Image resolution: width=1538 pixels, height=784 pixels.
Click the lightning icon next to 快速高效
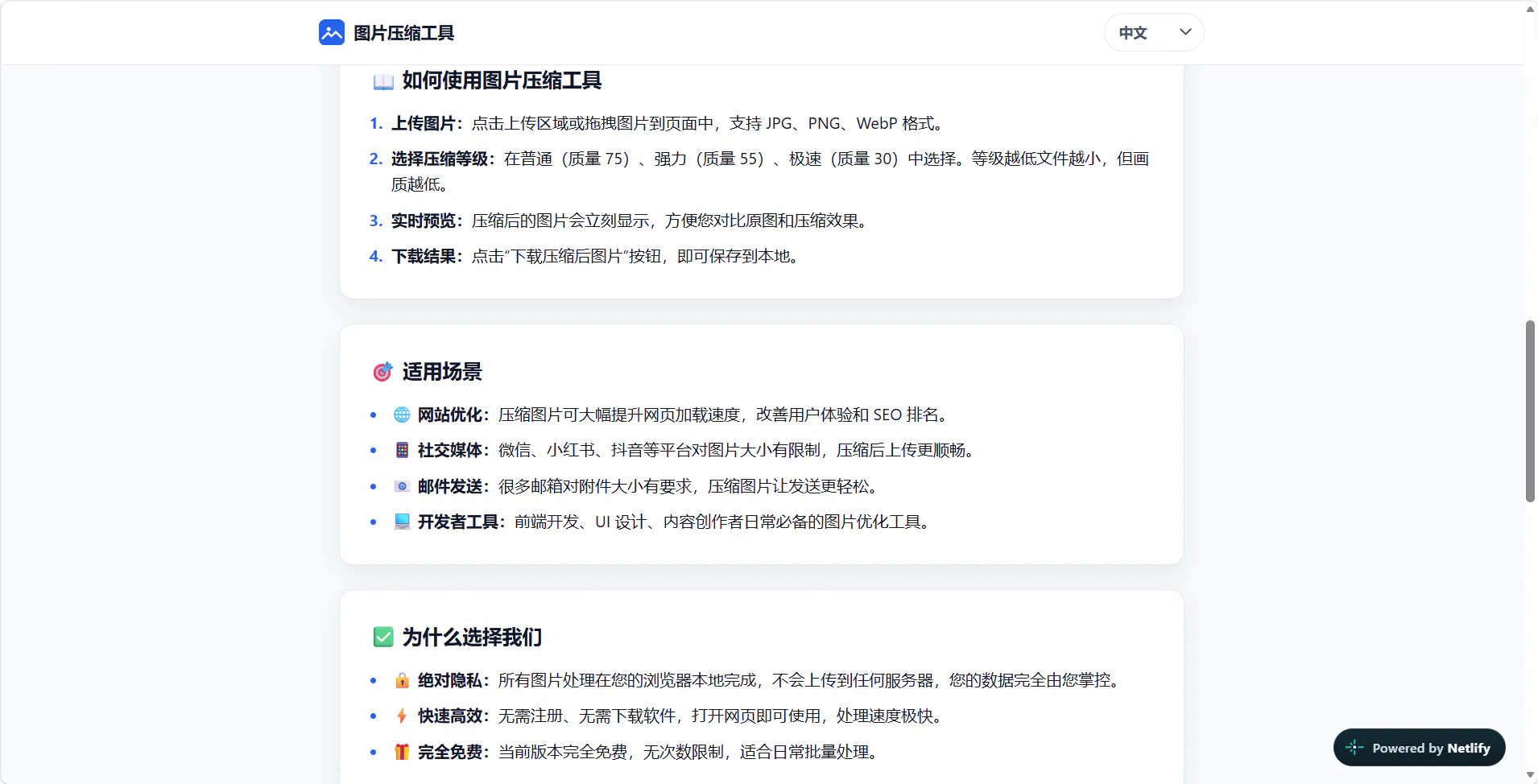(402, 716)
